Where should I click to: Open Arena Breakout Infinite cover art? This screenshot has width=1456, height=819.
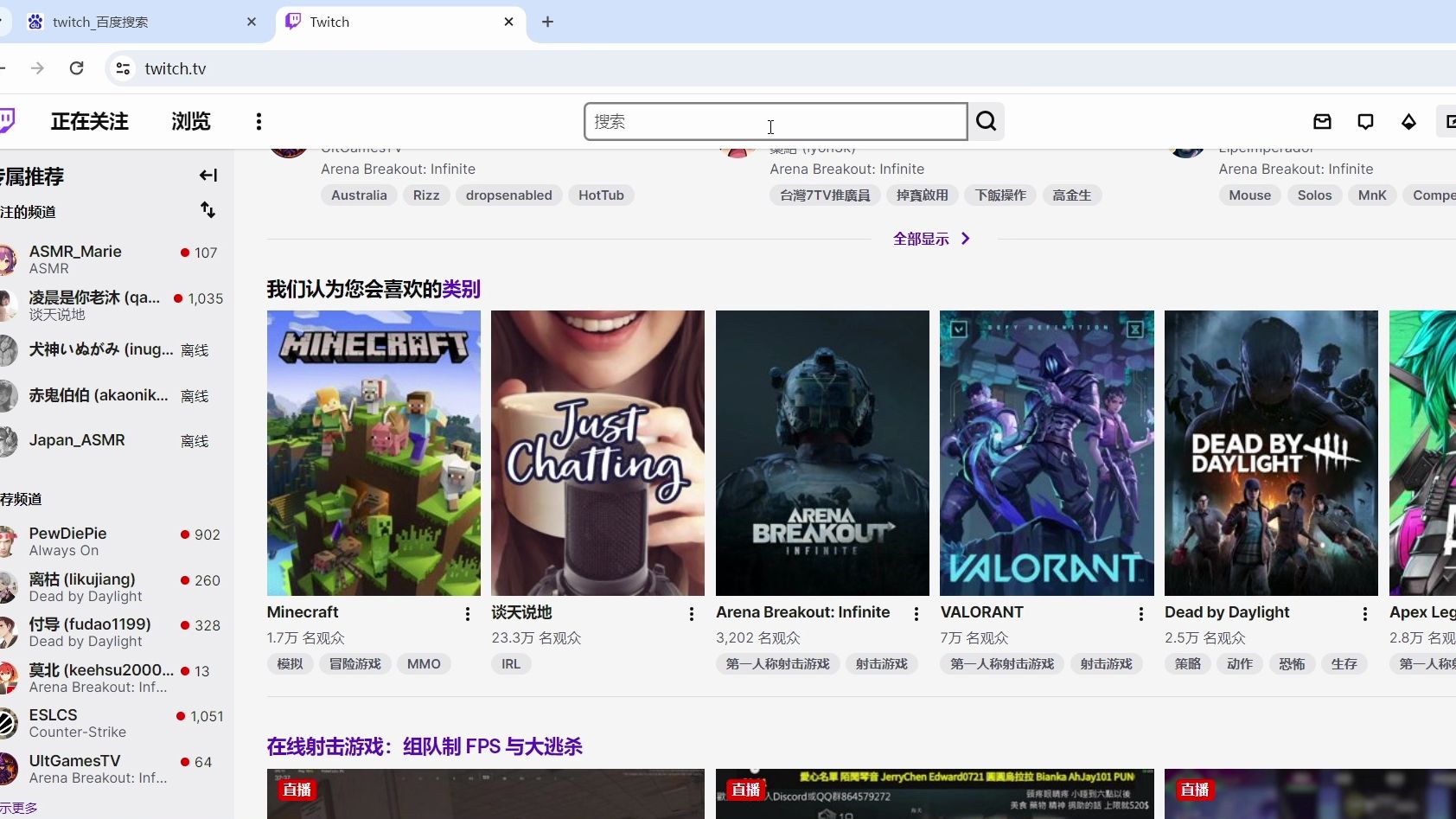point(822,453)
